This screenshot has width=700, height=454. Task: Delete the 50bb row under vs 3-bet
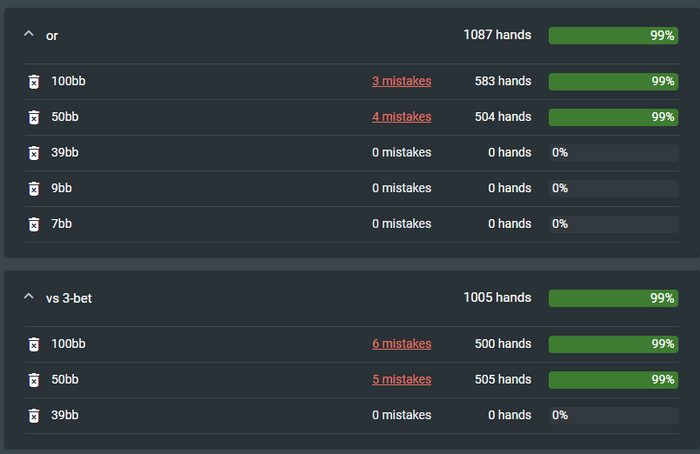coord(33,380)
